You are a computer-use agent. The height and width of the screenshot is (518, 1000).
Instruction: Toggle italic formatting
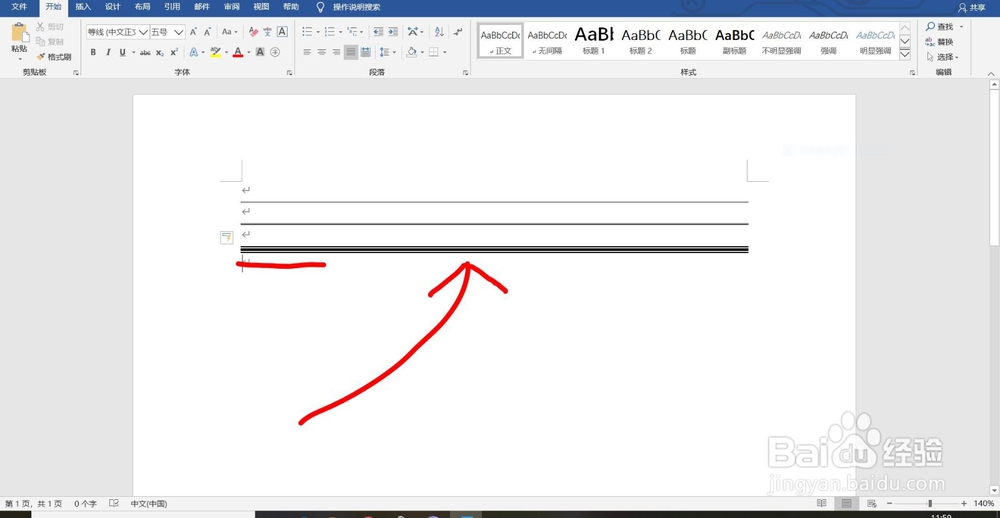coord(108,52)
